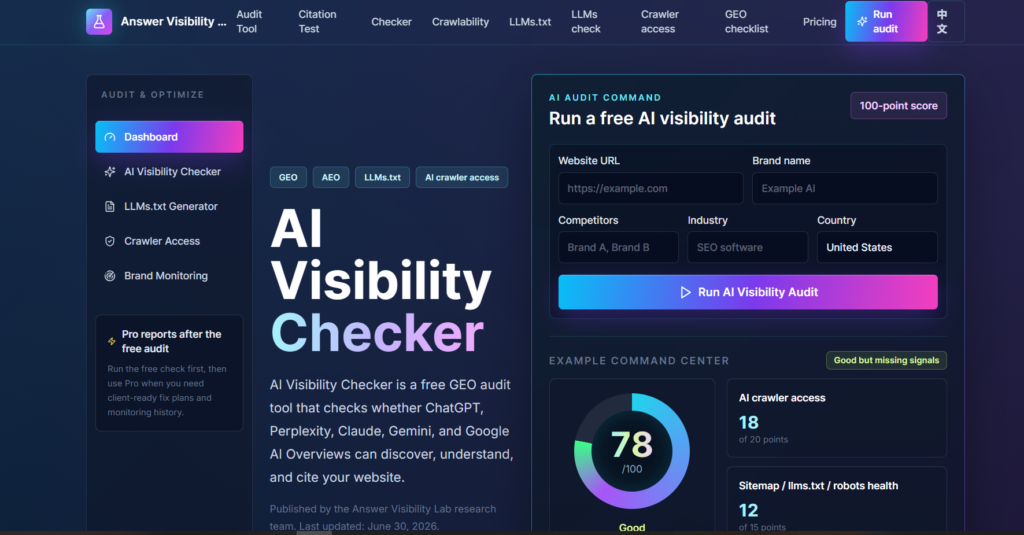Click the Published by Answer Visibility Lab text
Viewport: 1024px width, 535px height.
383,517
